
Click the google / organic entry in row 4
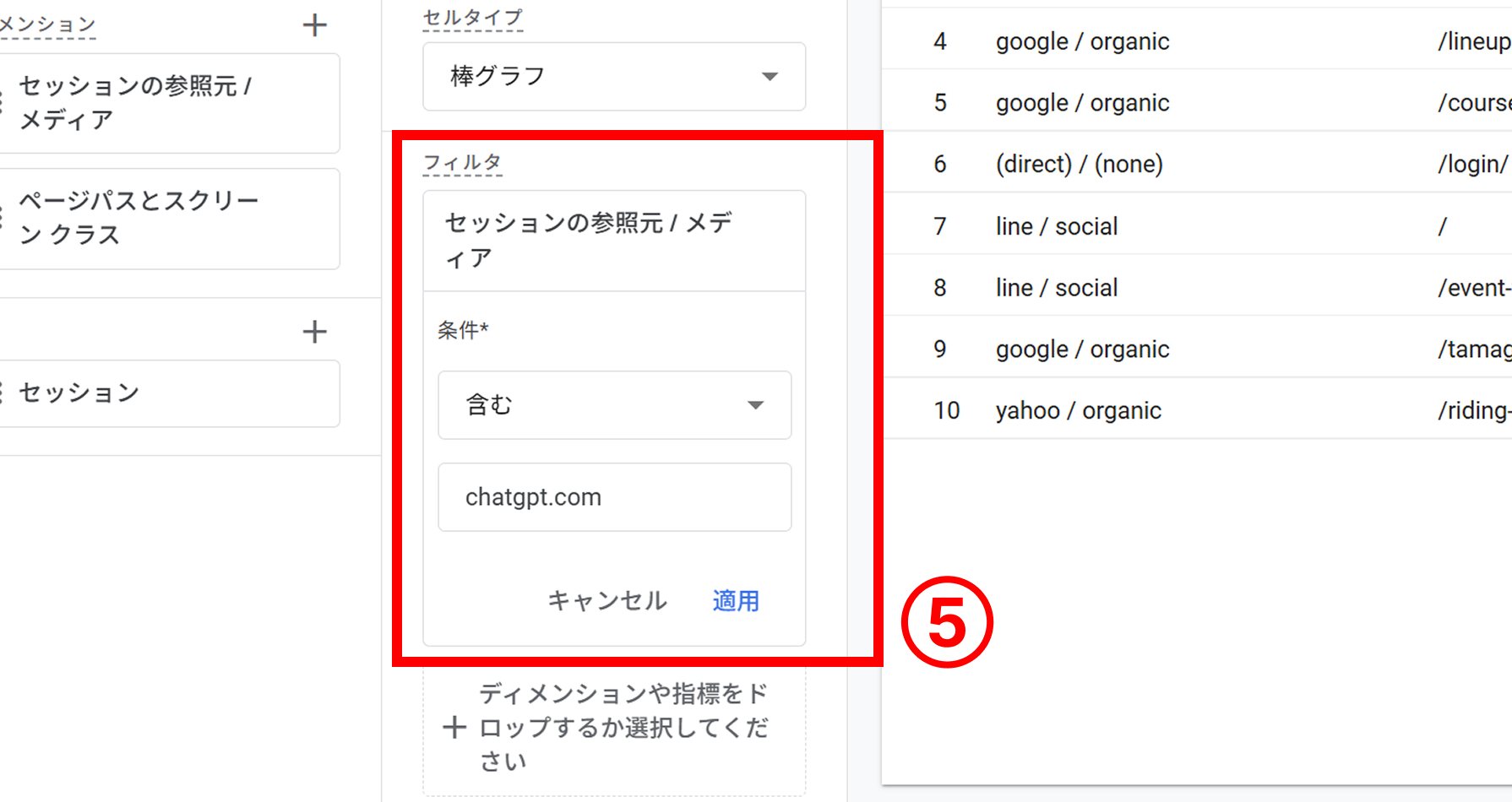tap(1082, 41)
